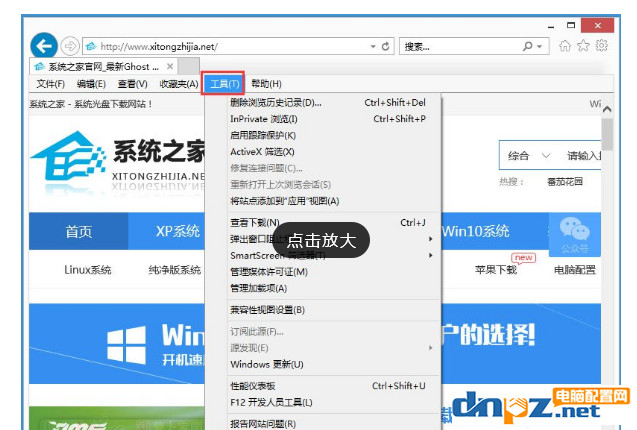The height and width of the screenshot is (430, 637).
Task: Click the 番茄花园 hot search link
Action: 565,182
